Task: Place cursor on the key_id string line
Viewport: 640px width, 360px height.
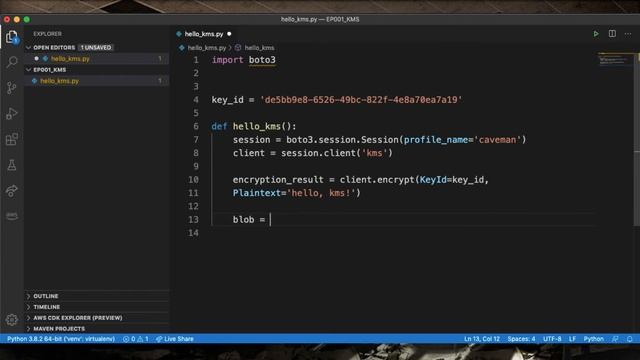Action: point(337,100)
